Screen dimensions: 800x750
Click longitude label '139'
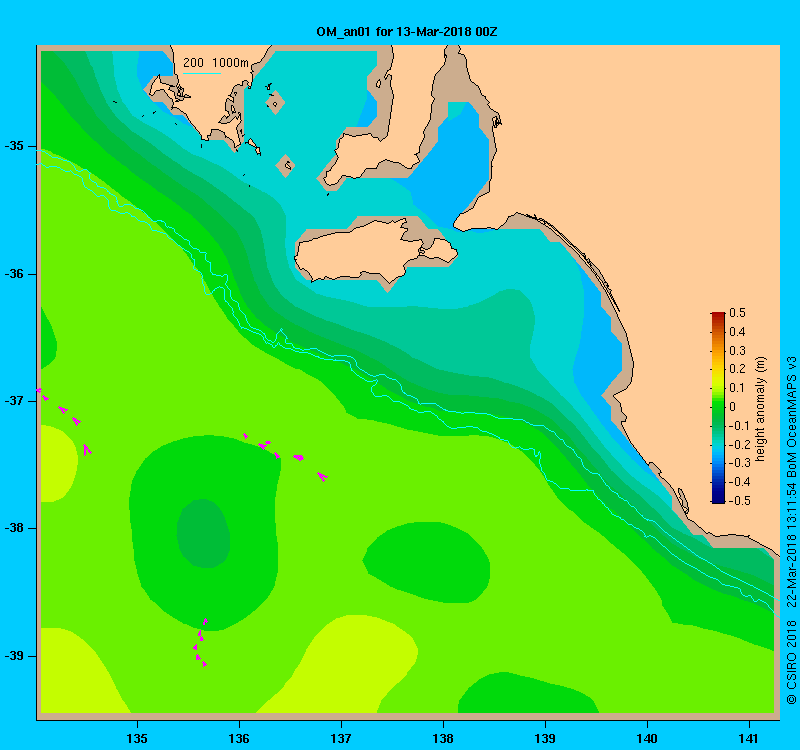point(545,738)
